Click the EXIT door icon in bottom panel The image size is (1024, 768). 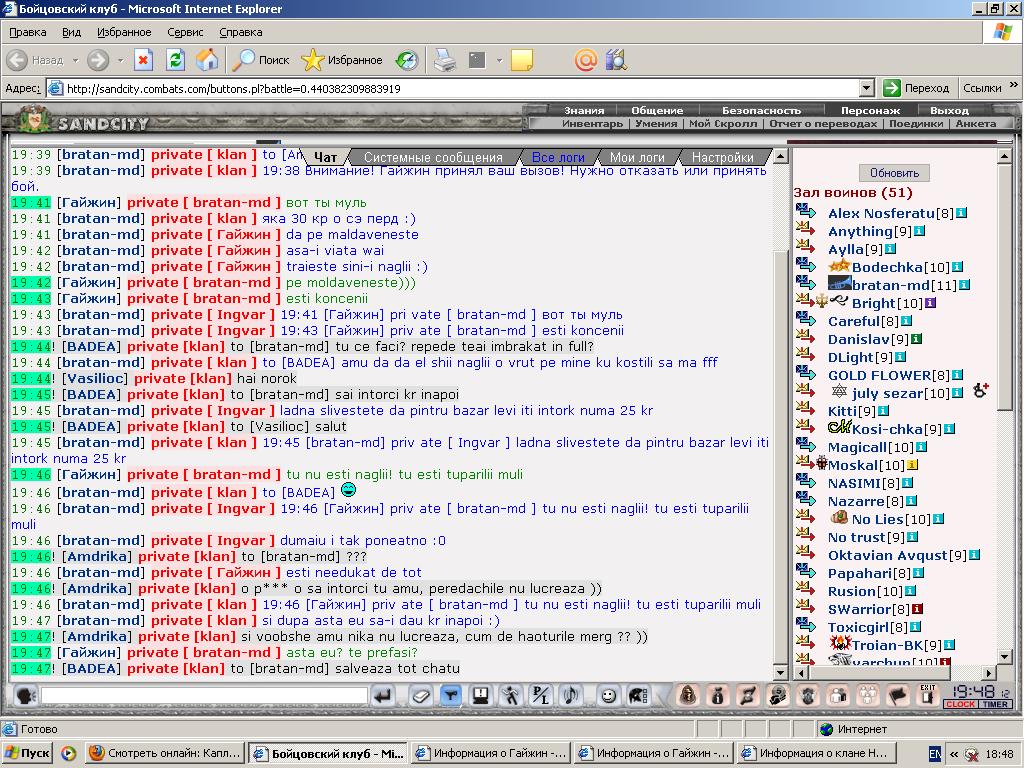pyautogui.click(x=927, y=696)
